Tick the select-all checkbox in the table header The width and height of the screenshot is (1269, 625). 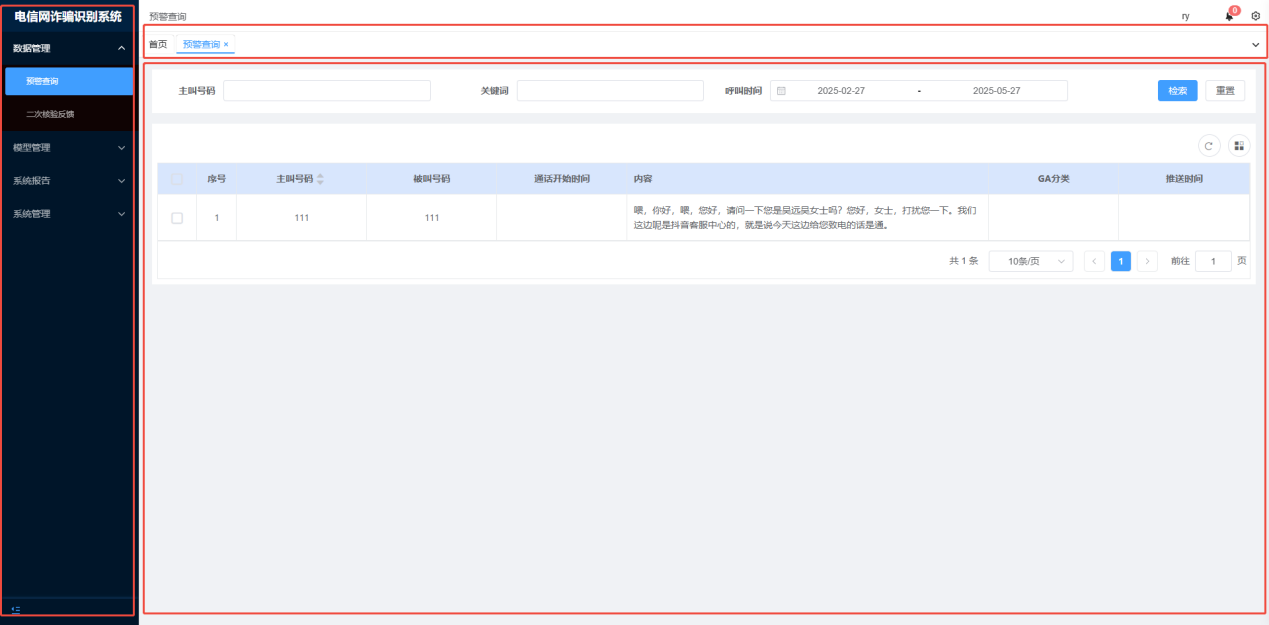[177, 179]
